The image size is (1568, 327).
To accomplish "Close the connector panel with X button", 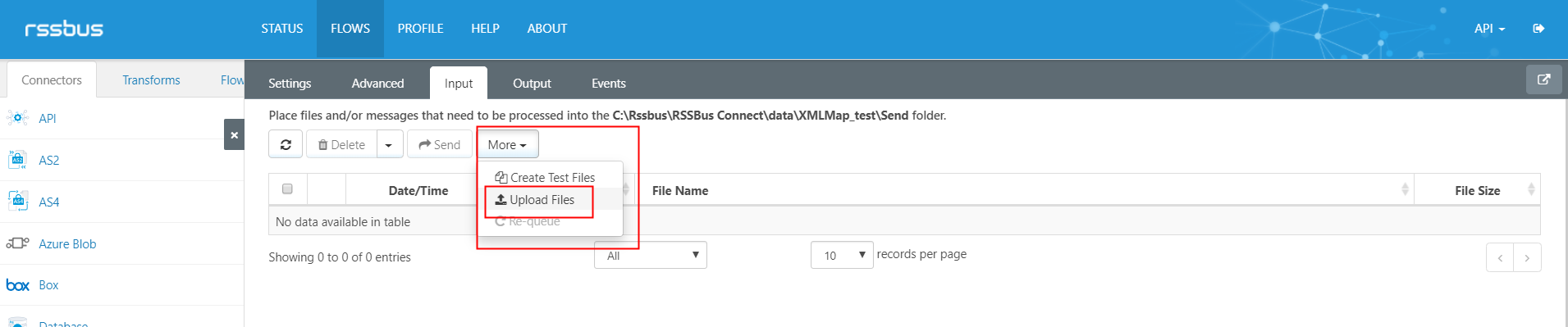I will (234, 134).
